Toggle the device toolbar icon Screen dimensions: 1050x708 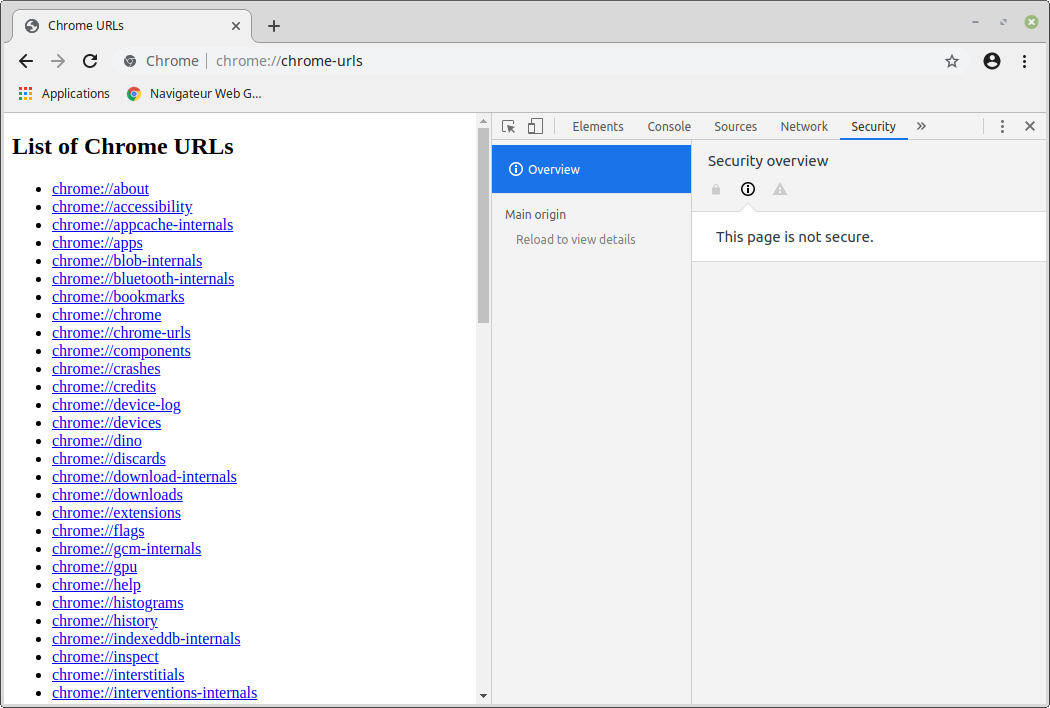535,126
